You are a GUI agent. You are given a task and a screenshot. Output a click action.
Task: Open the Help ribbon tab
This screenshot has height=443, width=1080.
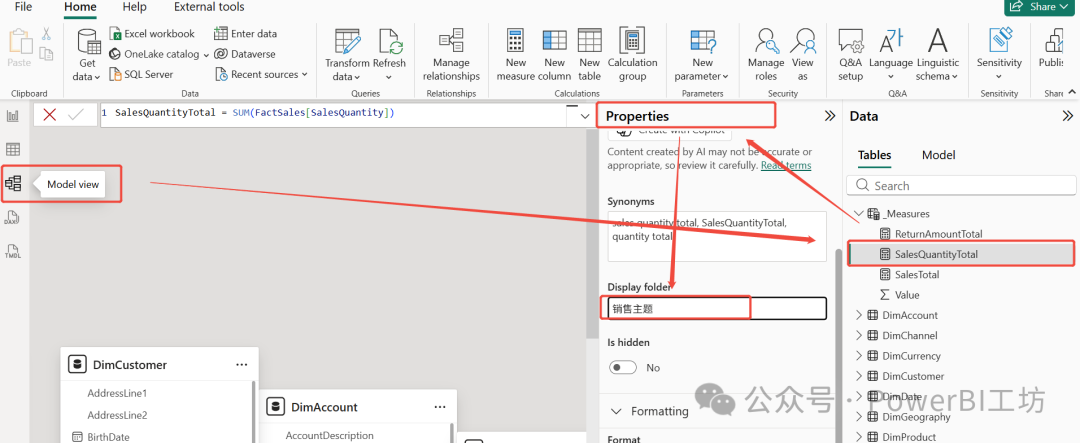coord(134,7)
